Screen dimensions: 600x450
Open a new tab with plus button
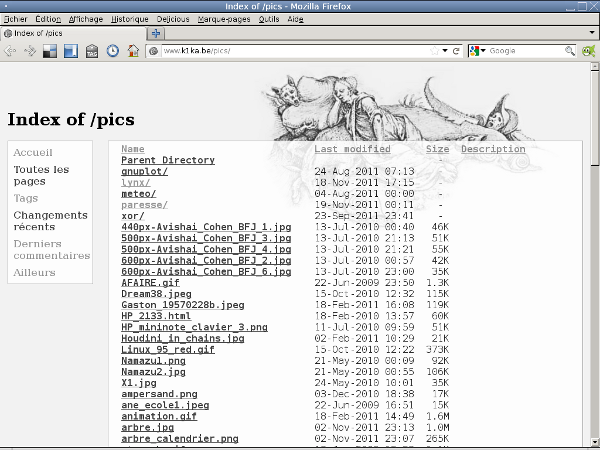point(156,34)
